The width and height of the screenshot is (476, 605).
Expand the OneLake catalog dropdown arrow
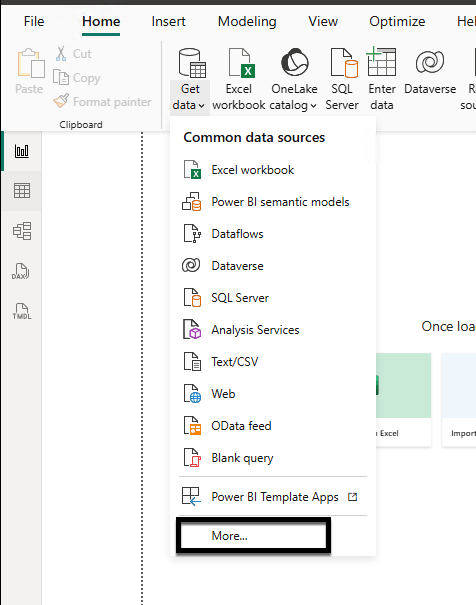pyautogui.click(x=313, y=106)
